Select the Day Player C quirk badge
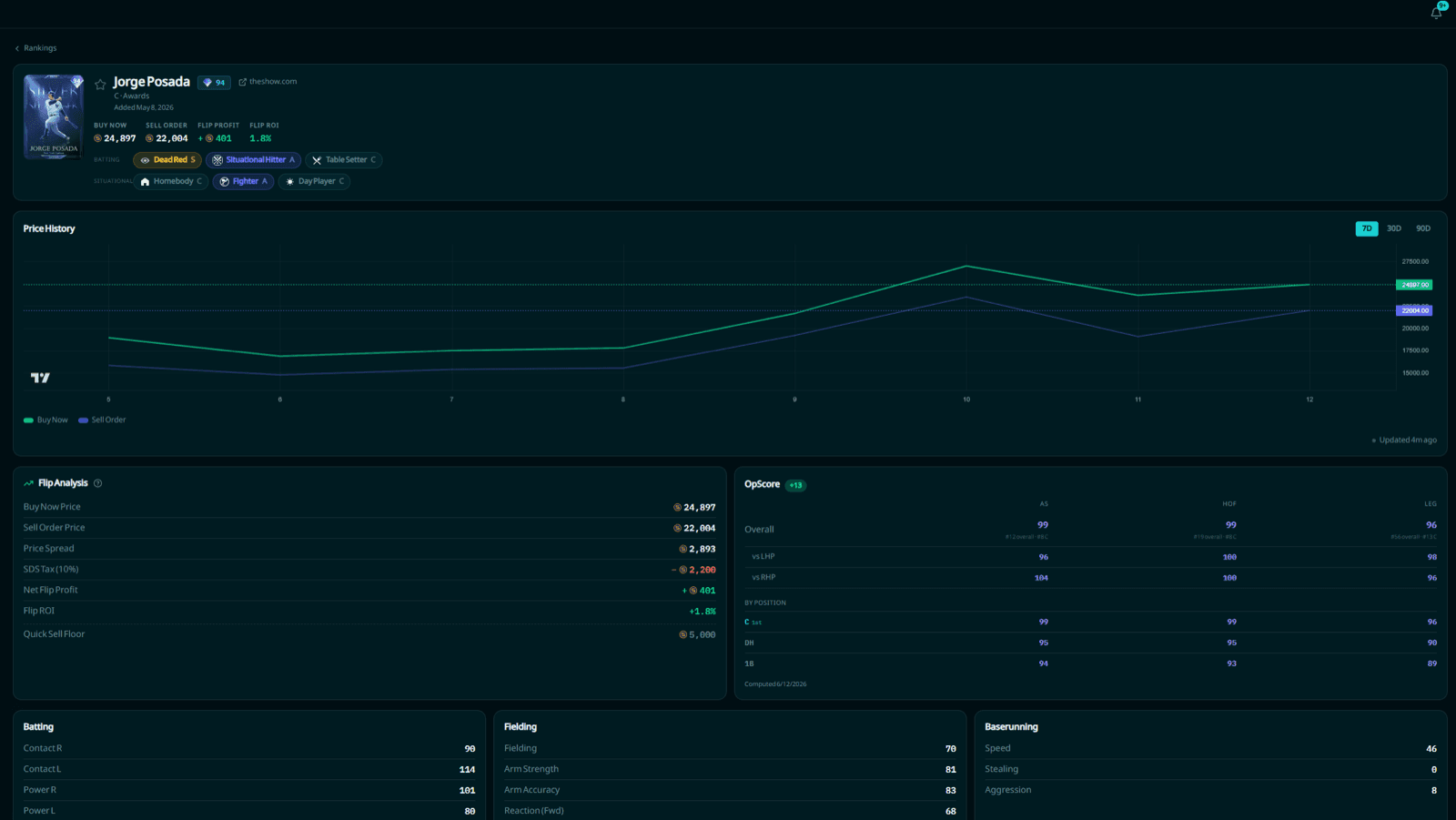The height and width of the screenshot is (820, 1456). point(314,181)
